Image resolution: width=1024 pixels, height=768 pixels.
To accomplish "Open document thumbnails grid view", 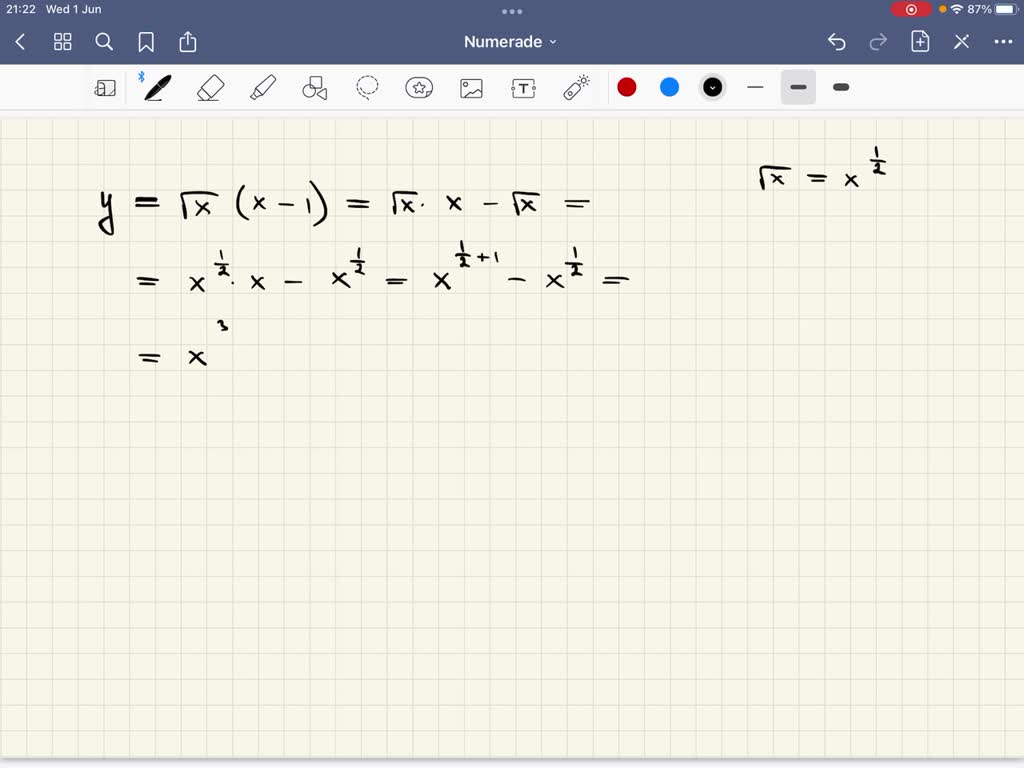I will [62, 41].
